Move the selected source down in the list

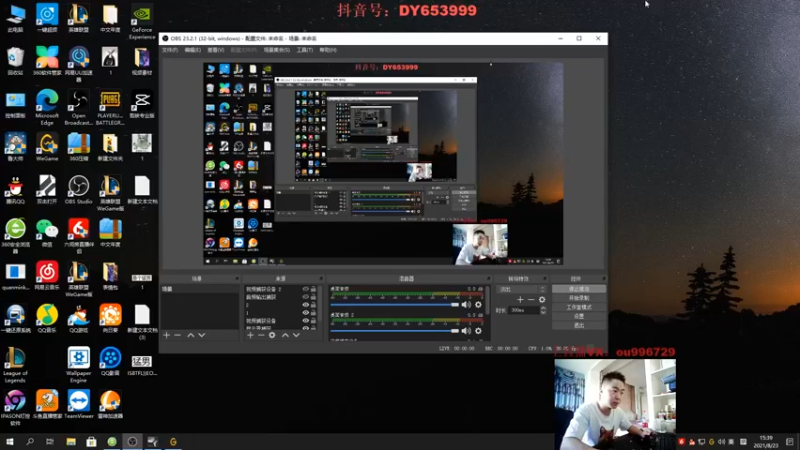[x=296, y=335]
